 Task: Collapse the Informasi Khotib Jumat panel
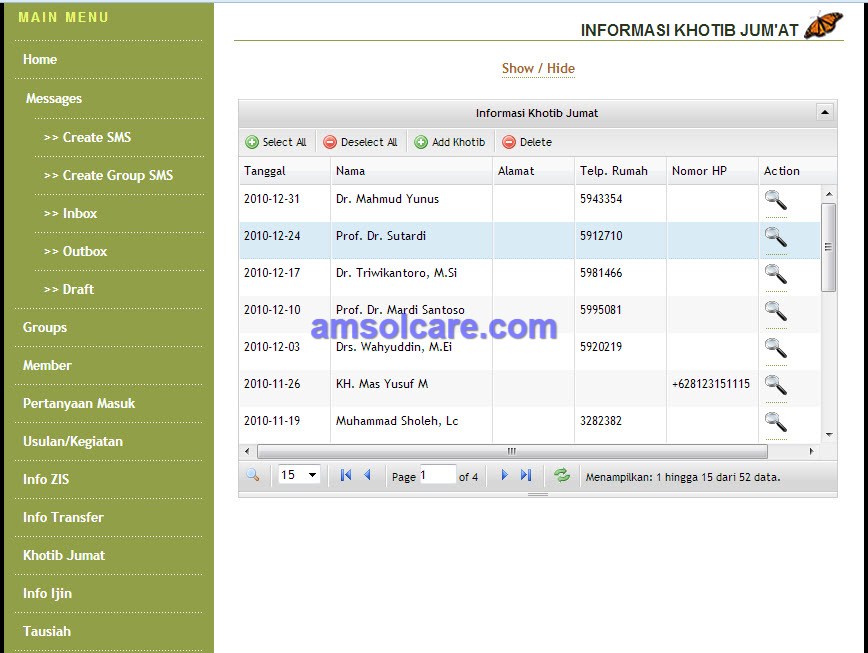point(825,112)
